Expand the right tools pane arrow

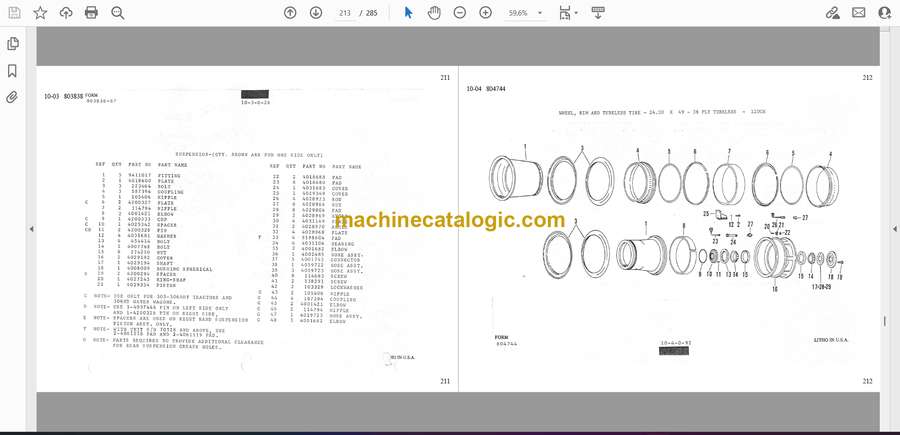coord(894,229)
